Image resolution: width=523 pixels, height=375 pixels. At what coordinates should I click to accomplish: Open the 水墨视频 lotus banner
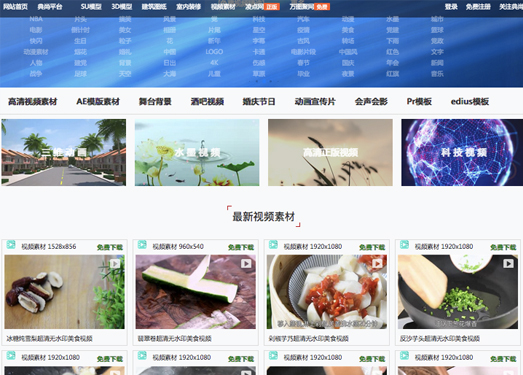pyautogui.click(x=197, y=152)
